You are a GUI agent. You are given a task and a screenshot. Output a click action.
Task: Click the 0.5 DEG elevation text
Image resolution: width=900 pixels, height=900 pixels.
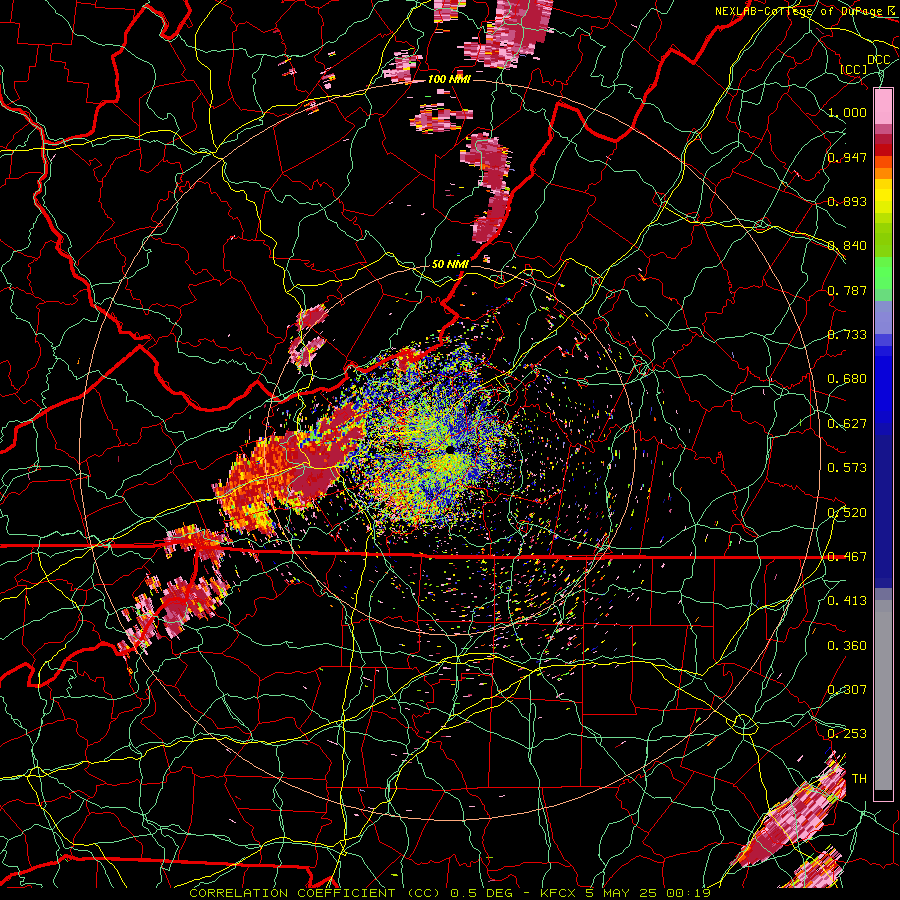pos(482,893)
